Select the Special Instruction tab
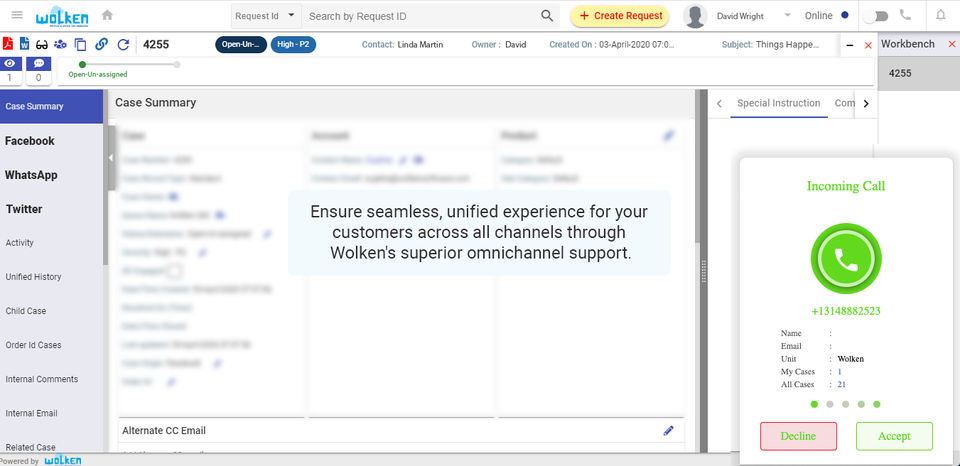The height and width of the screenshot is (466, 960). point(778,103)
